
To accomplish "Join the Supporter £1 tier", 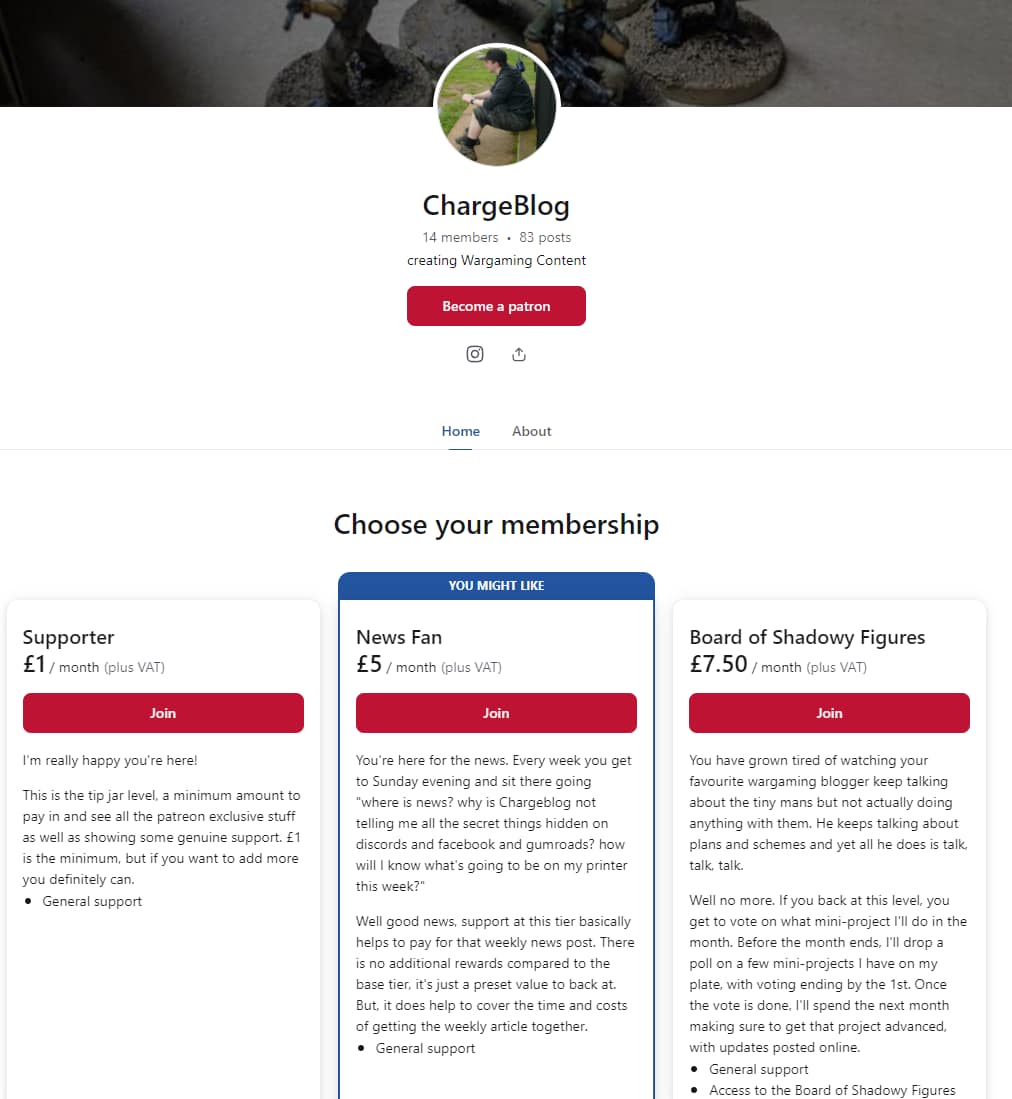I will tap(163, 713).
